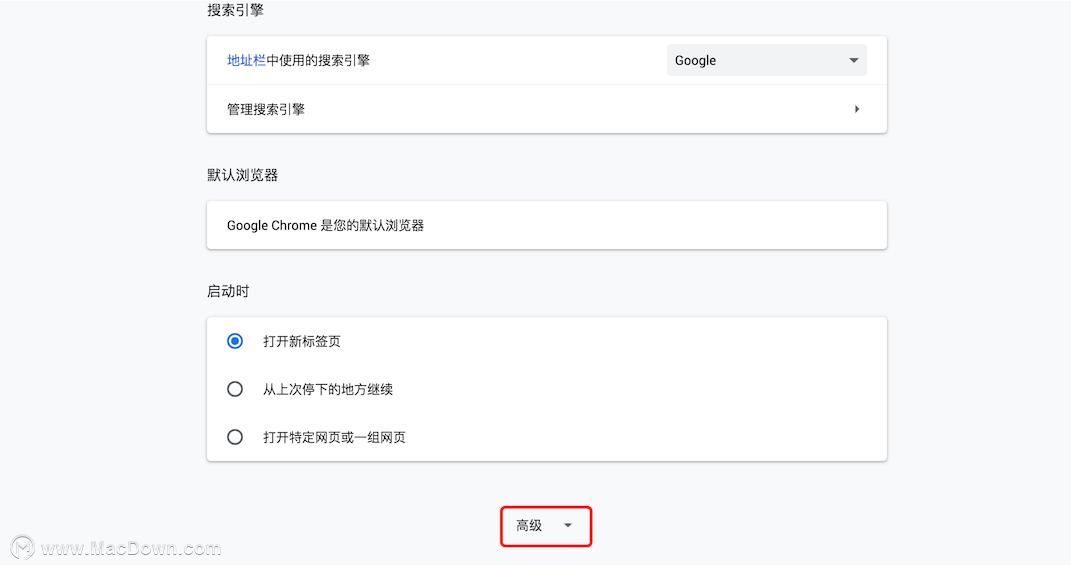Click the 从上次停下的地方继续 label text
Screen dimensions: 1071x565
(328, 389)
